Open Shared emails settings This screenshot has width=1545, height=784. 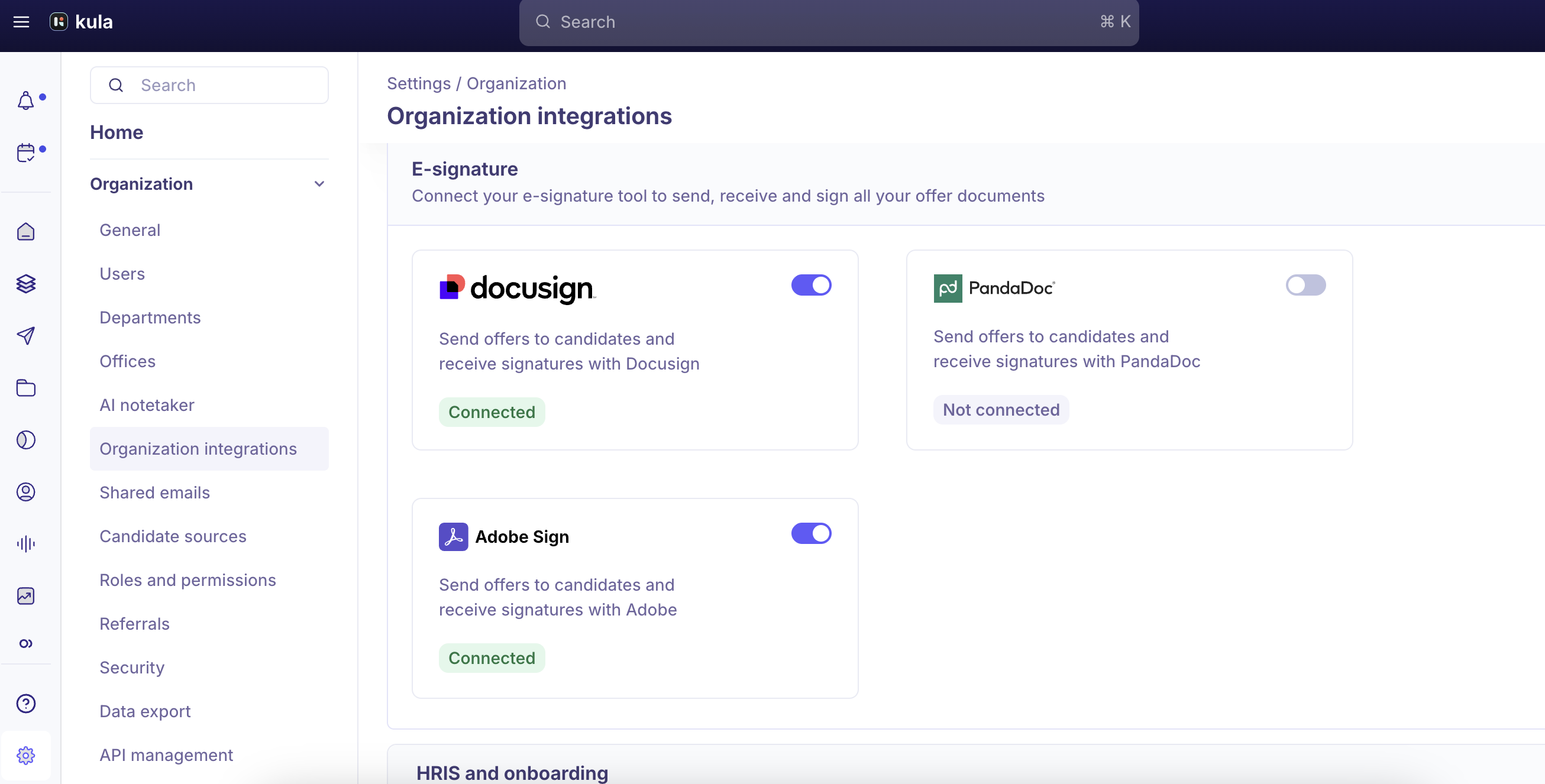(x=155, y=493)
